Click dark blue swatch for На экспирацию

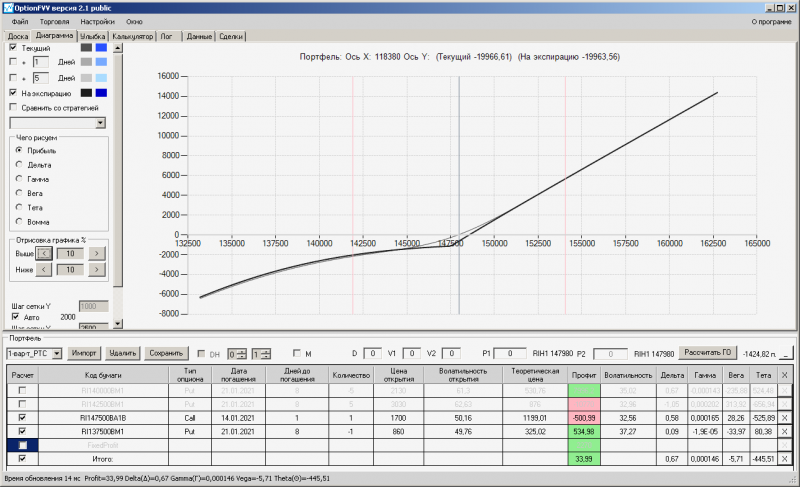tap(102, 93)
